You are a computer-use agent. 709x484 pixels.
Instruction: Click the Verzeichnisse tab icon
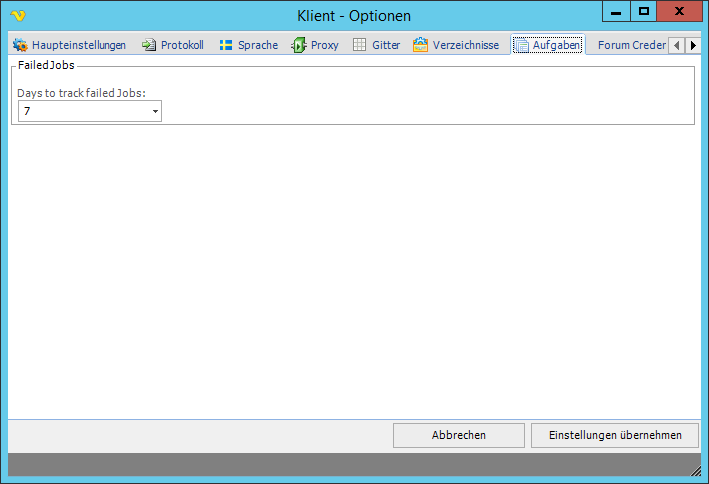click(x=421, y=45)
